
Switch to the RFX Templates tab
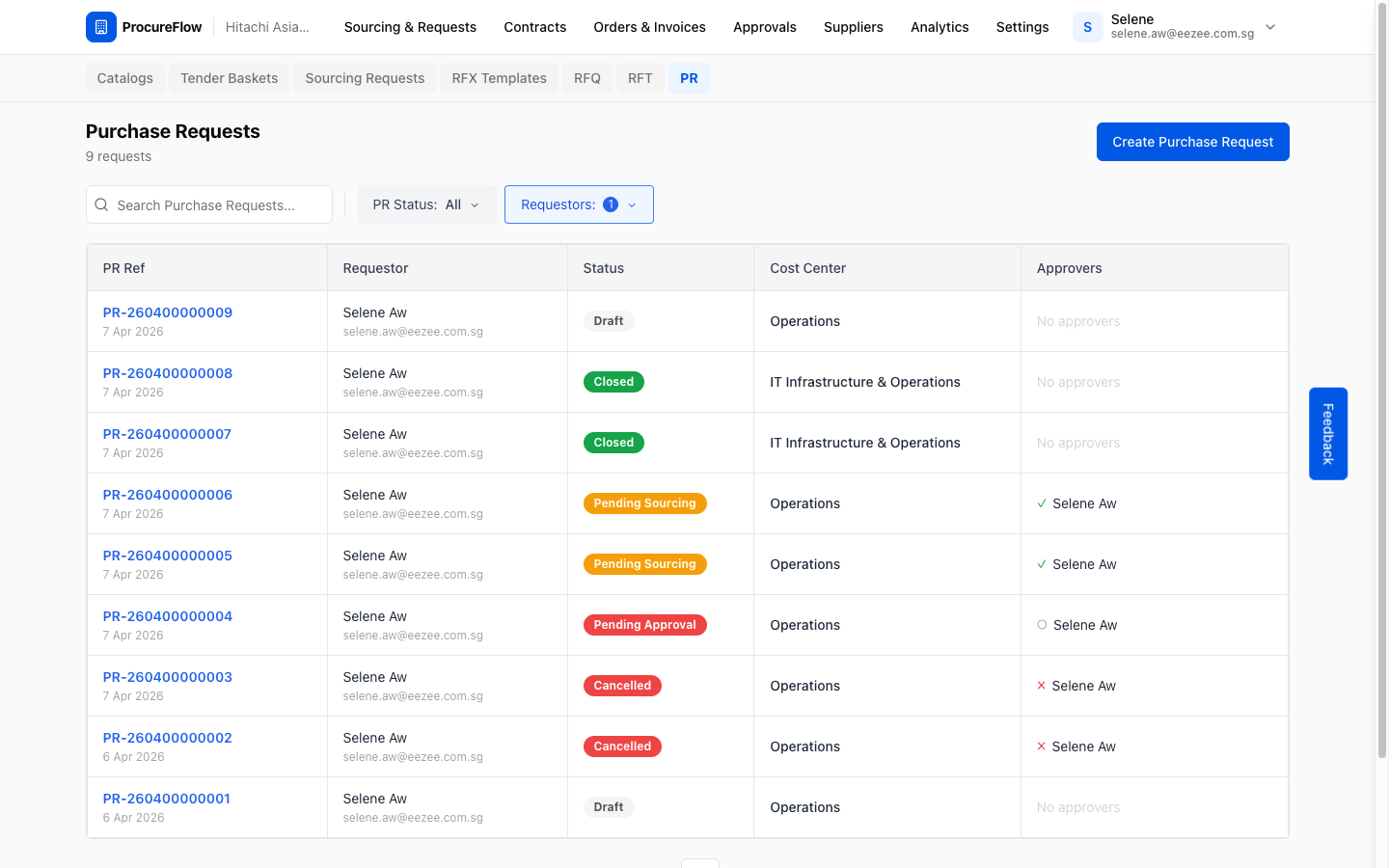click(x=500, y=78)
